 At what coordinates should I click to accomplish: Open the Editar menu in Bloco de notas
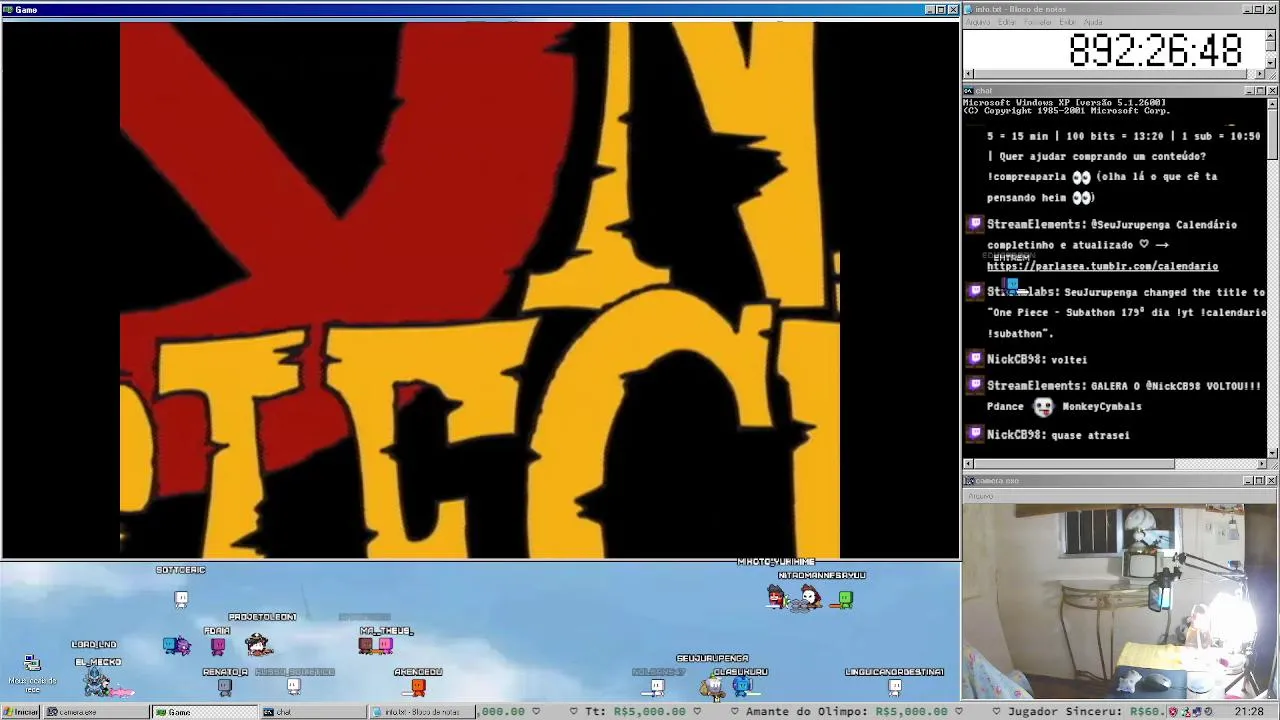(1006, 22)
